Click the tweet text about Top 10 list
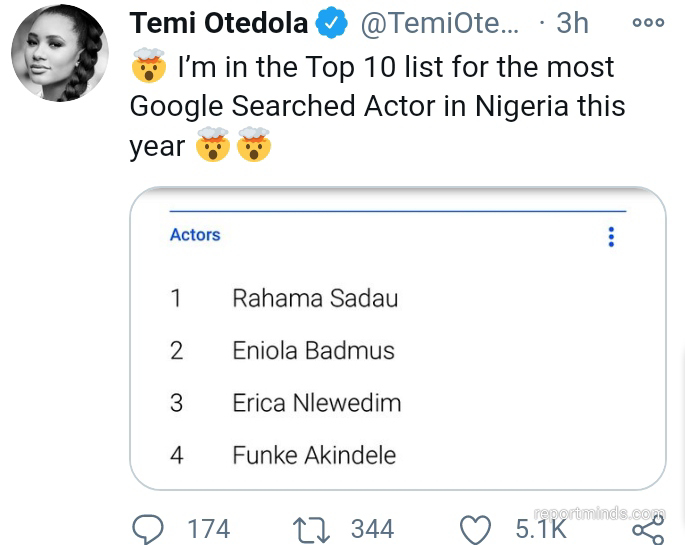The width and height of the screenshot is (685, 545). [x=378, y=106]
